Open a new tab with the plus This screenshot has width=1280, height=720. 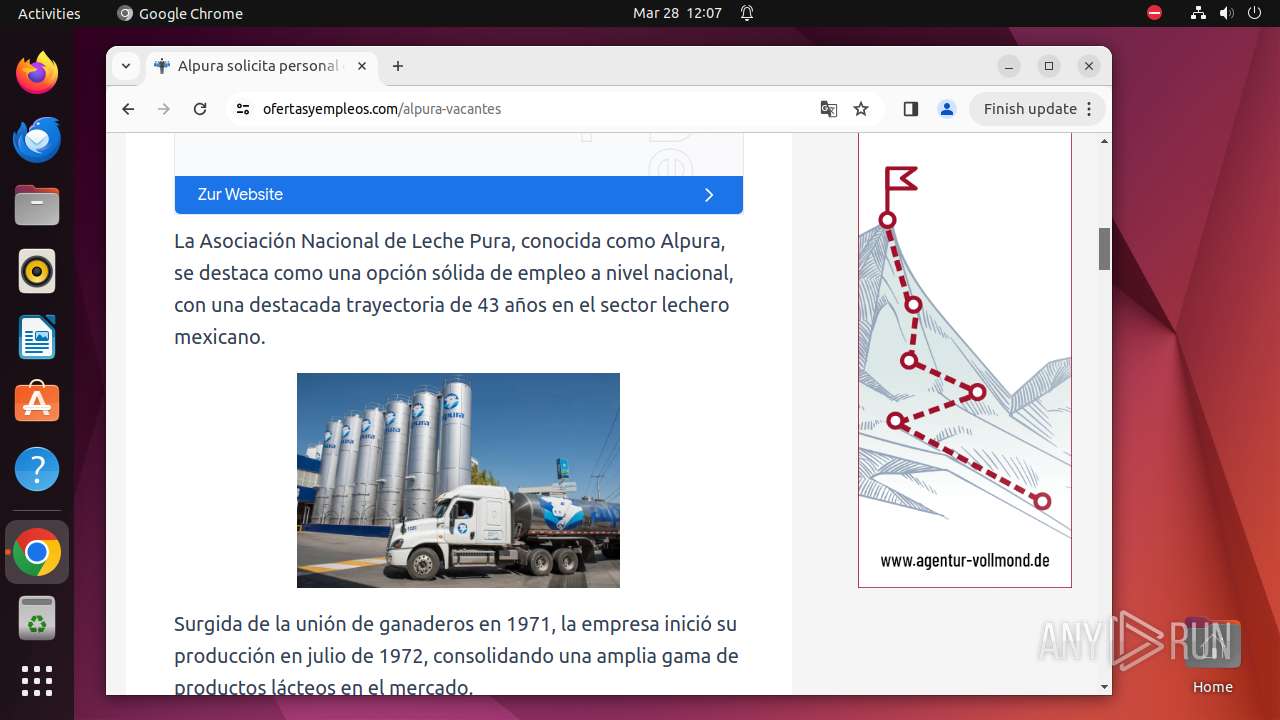point(398,66)
